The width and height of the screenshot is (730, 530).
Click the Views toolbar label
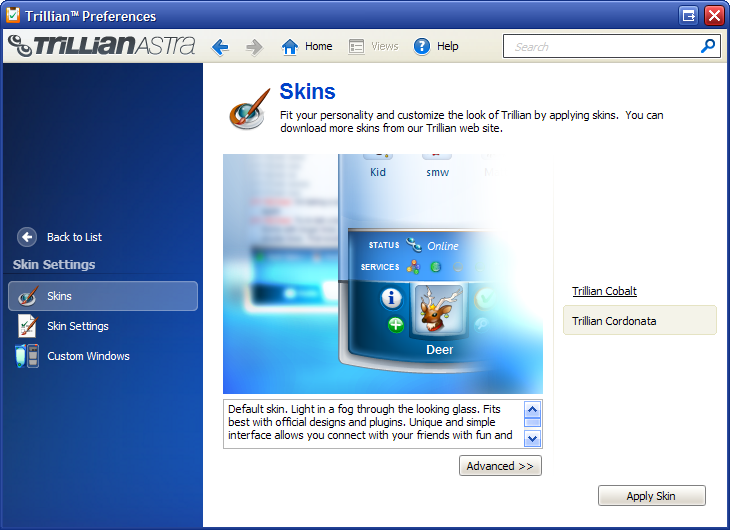pyautogui.click(x=385, y=47)
